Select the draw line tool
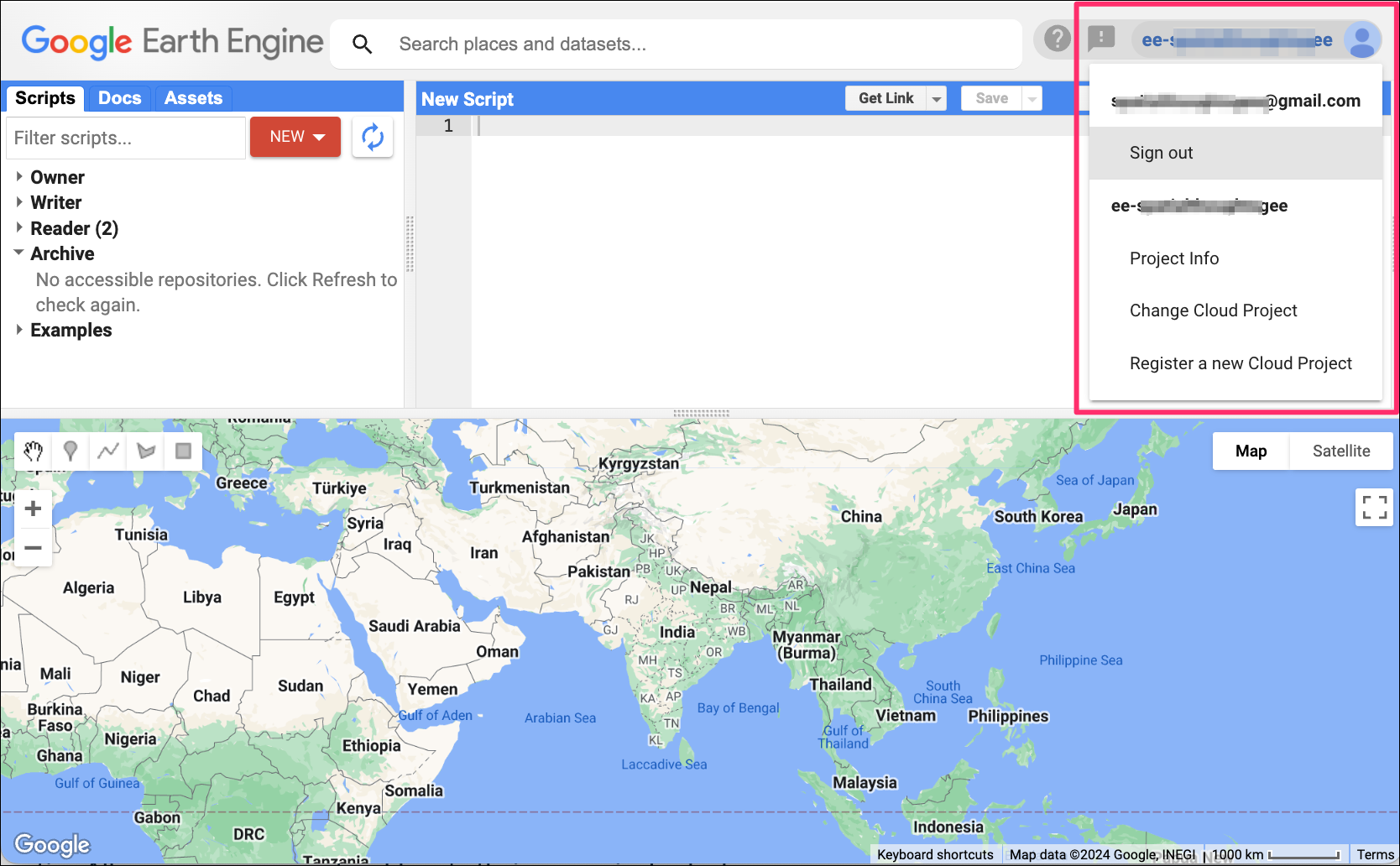 pyautogui.click(x=108, y=451)
